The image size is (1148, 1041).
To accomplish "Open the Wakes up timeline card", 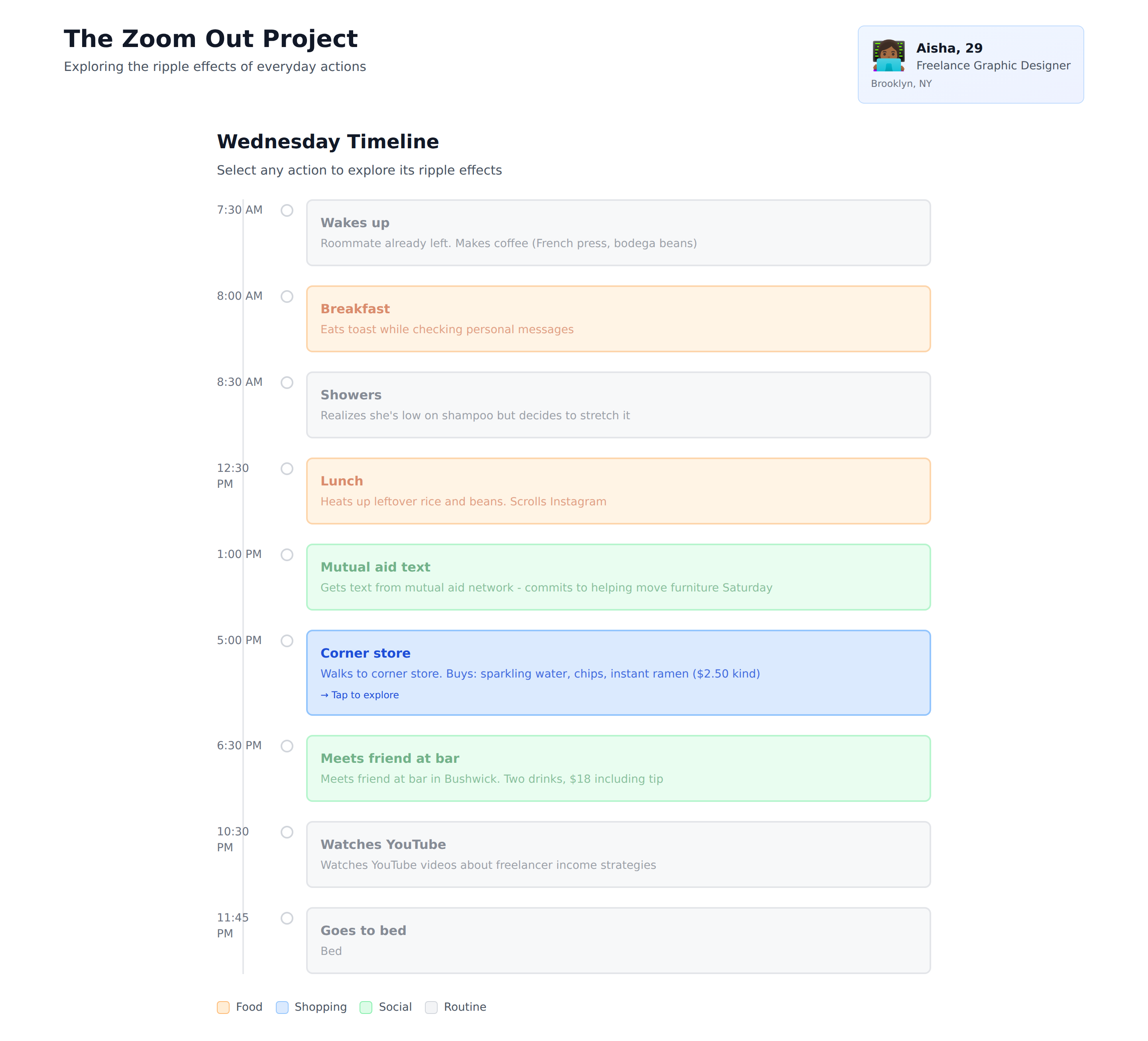I will [618, 232].
